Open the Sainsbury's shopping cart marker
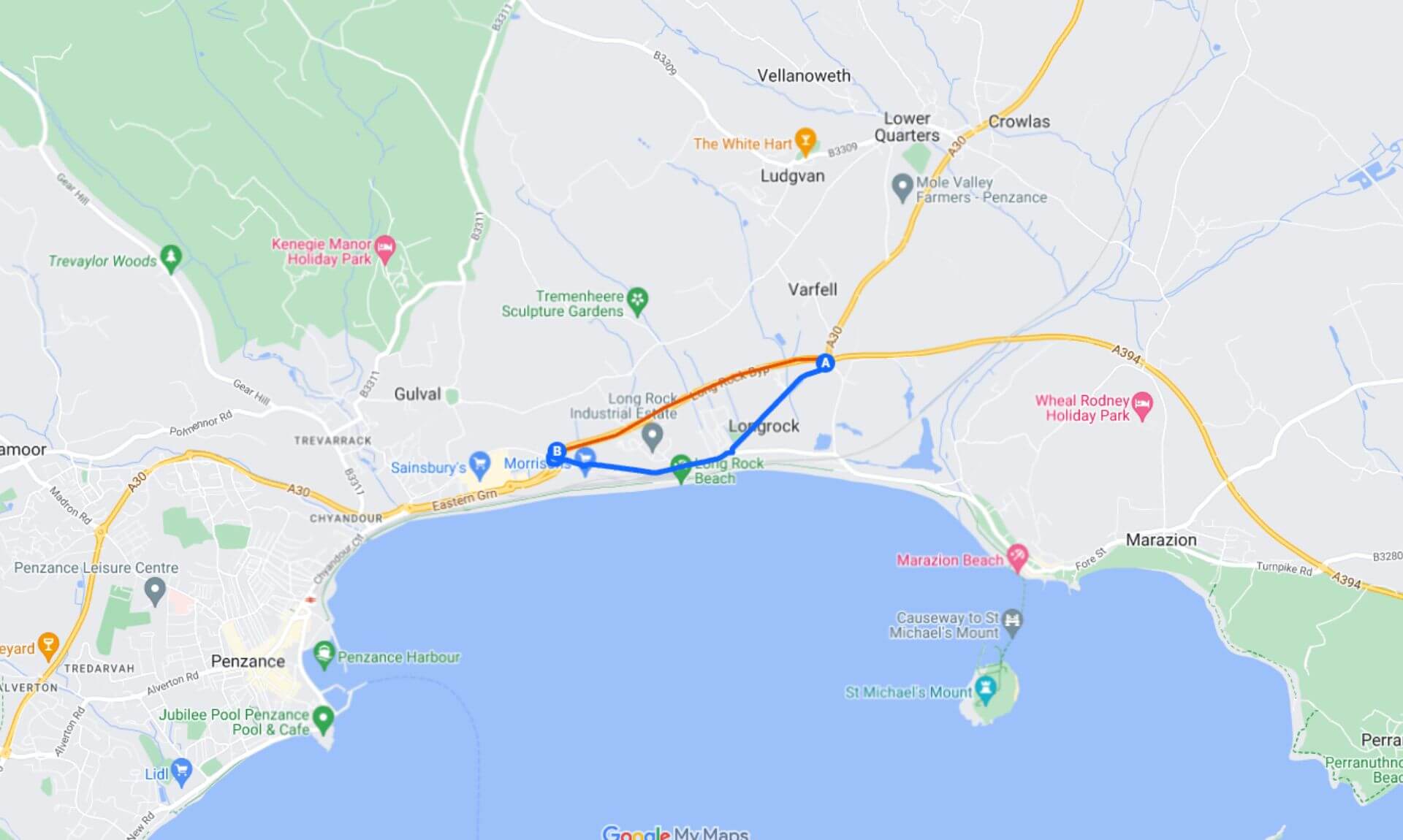 click(x=480, y=465)
